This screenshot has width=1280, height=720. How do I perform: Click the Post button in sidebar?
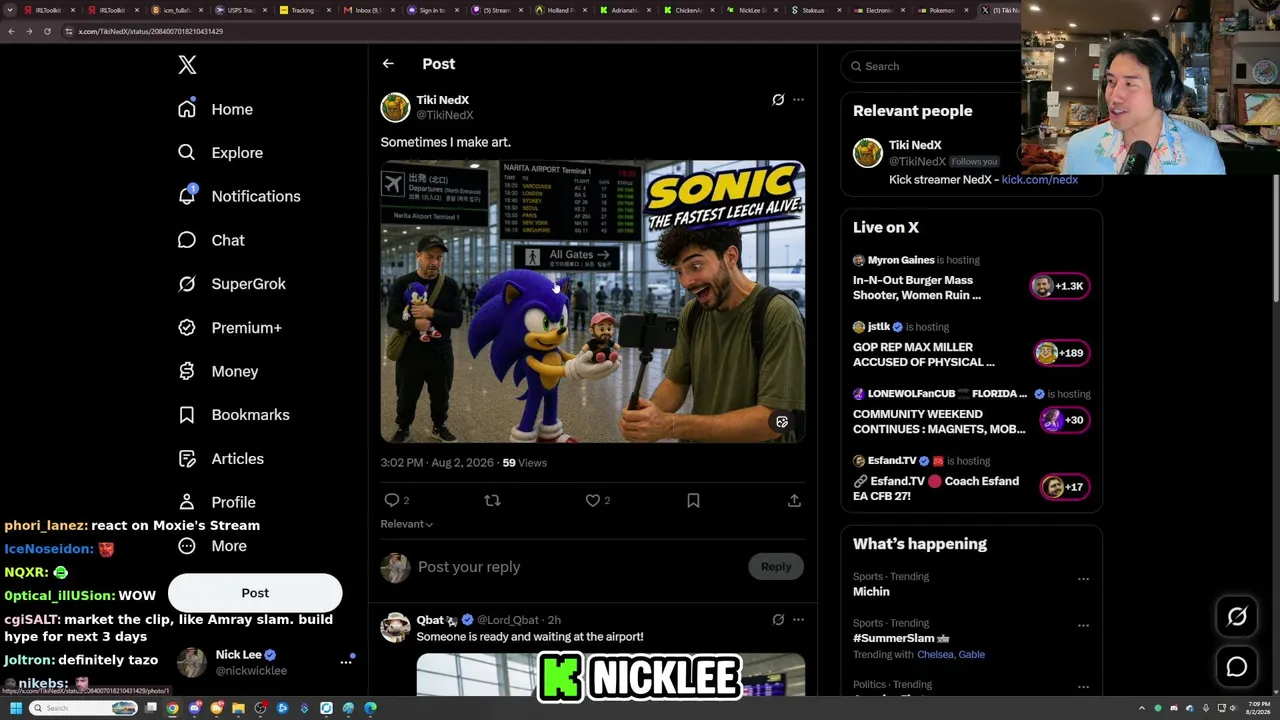[x=255, y=593]
